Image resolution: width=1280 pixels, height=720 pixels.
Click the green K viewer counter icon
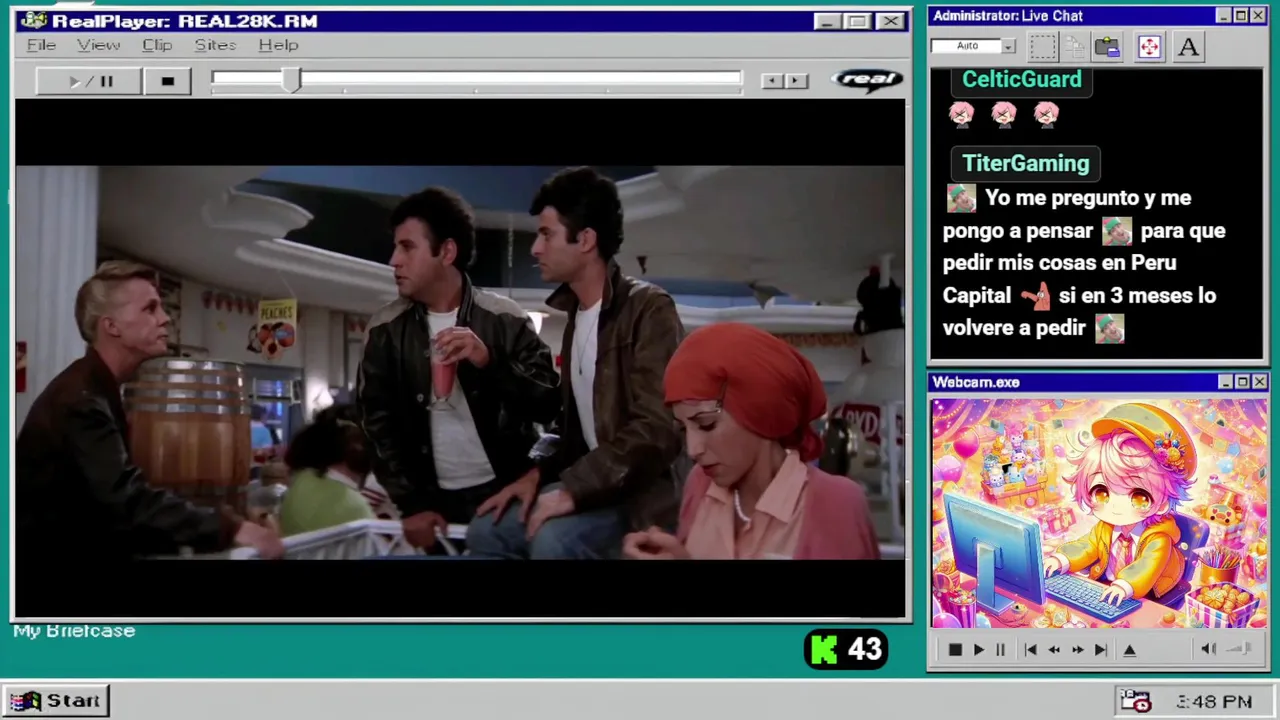[x=824, y=650]
